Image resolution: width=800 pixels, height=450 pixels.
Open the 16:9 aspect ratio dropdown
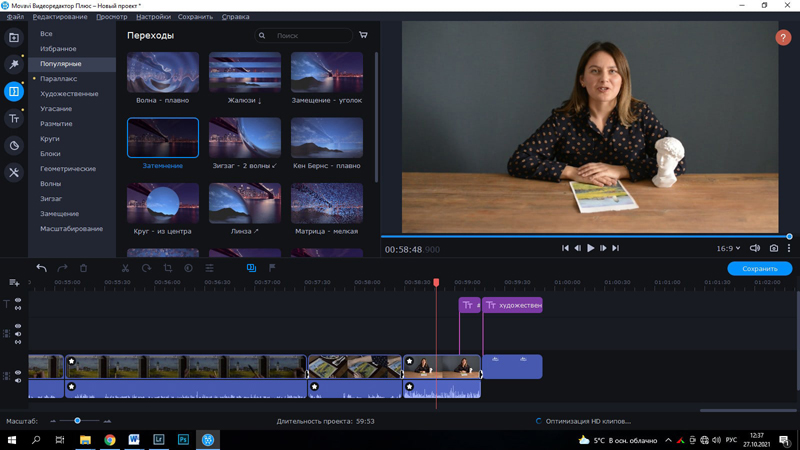(729, 248)
